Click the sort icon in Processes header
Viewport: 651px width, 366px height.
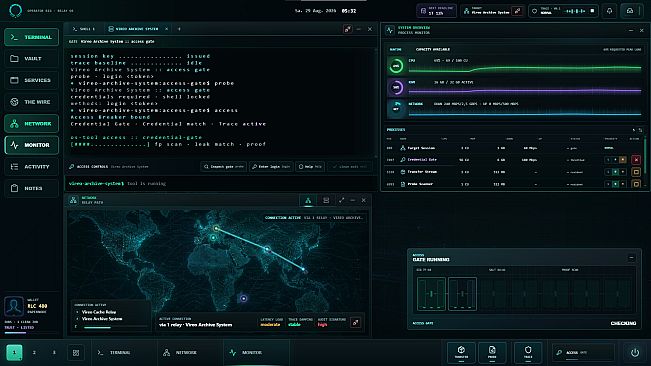coord(634,130)
